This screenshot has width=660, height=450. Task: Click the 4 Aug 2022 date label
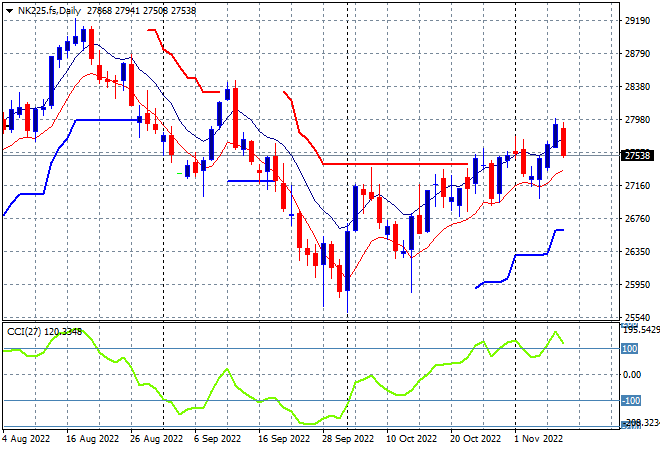click(x=26, y=439)
